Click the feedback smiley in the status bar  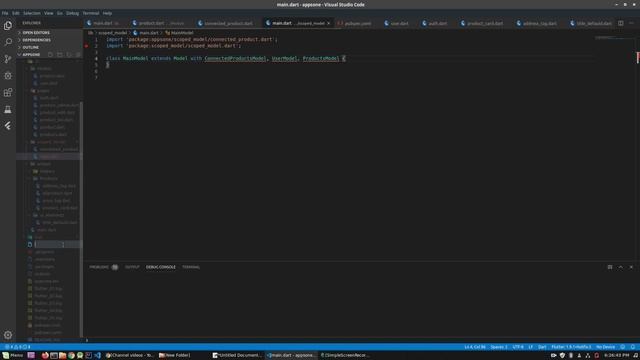click(622, 347)
